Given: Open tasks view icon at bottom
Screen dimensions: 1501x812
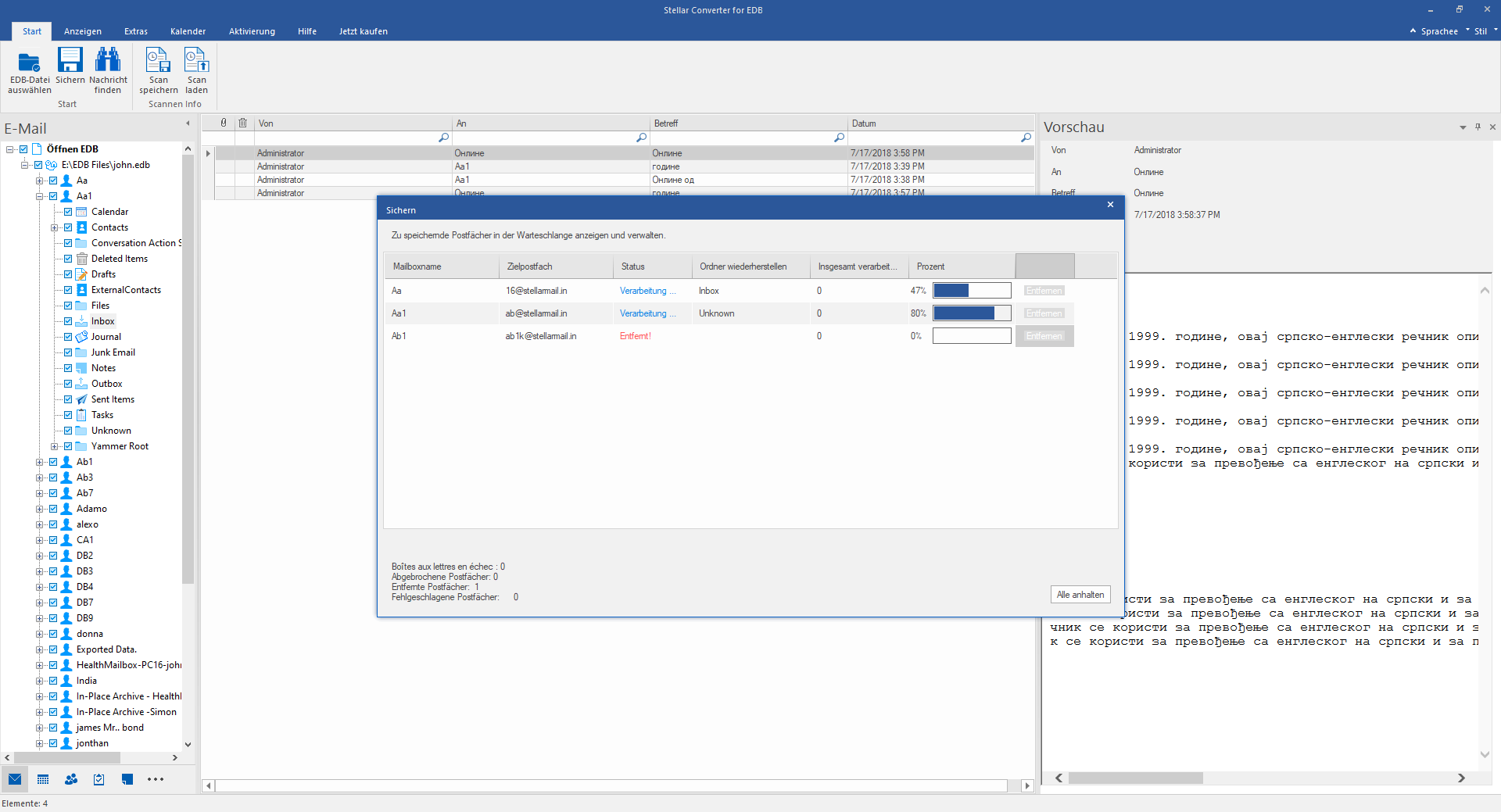Looking at the screenshot, I should pyautogui.click(x=99, y=779).
